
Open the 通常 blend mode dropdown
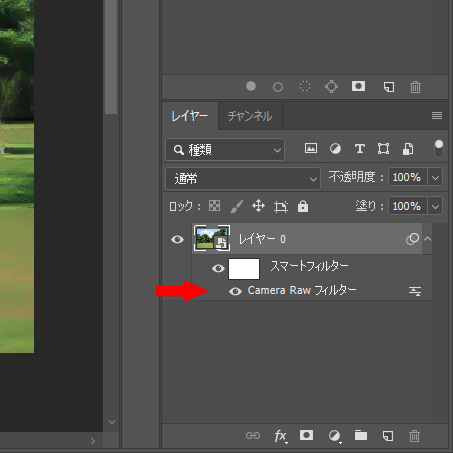point(243,178)
